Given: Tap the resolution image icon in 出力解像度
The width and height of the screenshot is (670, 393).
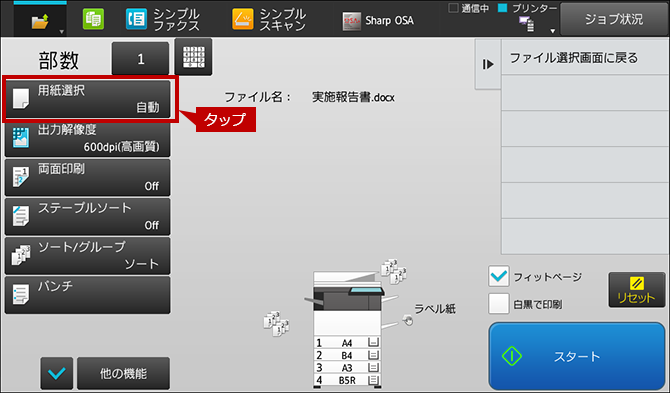Looking at the screenshot, I should [x=21, y=138].
